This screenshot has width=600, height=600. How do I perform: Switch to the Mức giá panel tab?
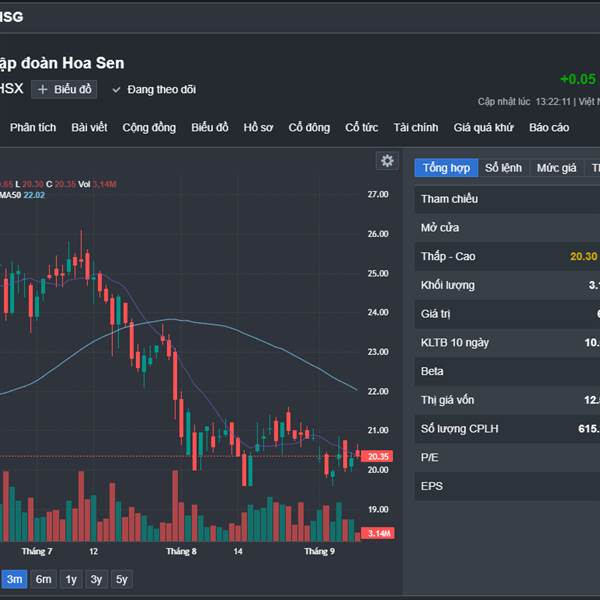point(556,168)
